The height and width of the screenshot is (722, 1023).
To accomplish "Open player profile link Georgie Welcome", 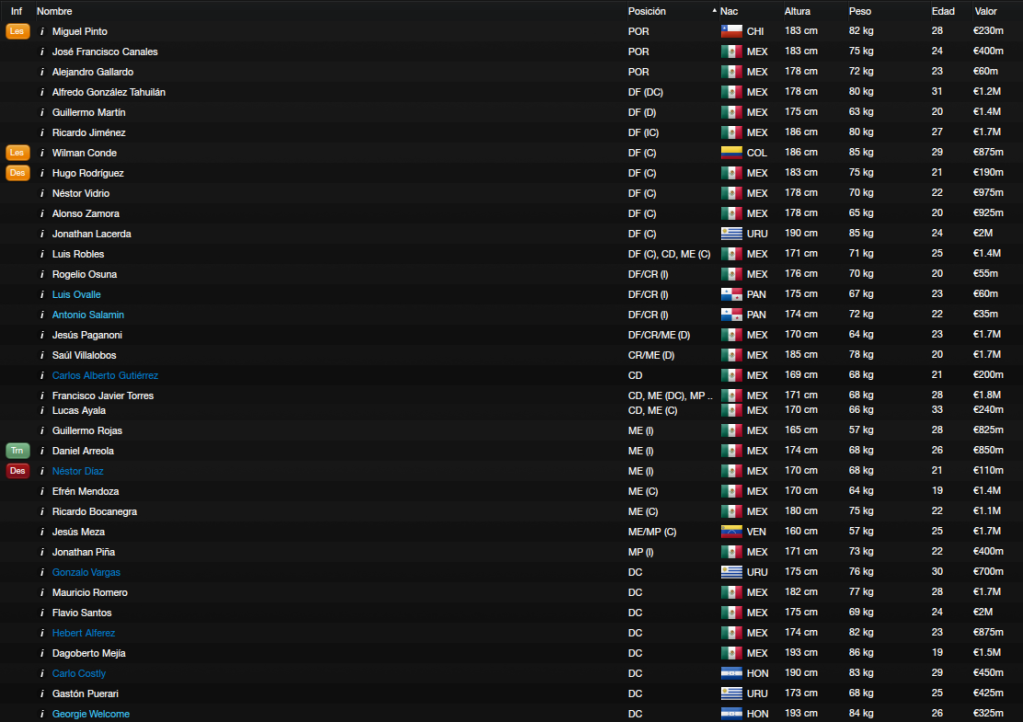I will coord(91,714).
